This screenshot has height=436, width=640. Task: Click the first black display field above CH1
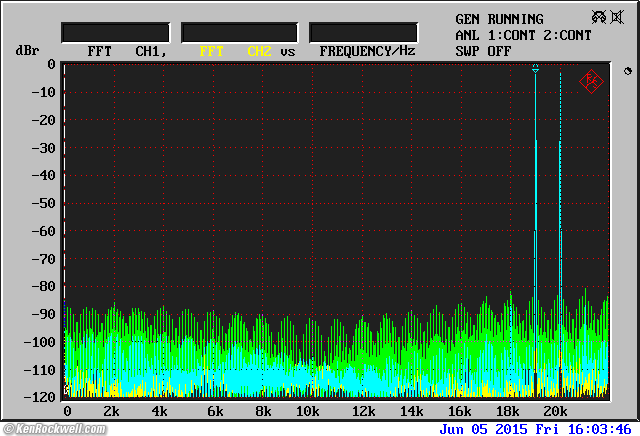(x=115, y=32)
